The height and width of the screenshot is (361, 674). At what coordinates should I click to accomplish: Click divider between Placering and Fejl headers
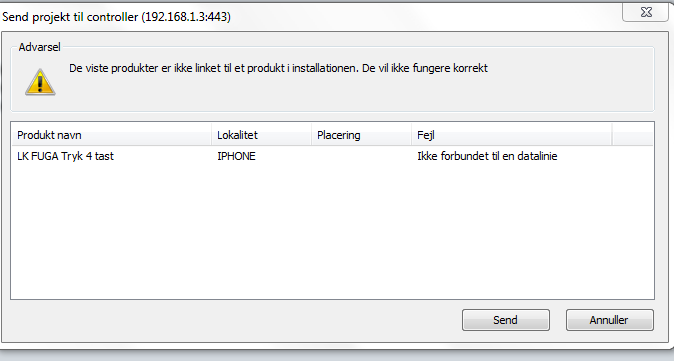coord(411,135)
